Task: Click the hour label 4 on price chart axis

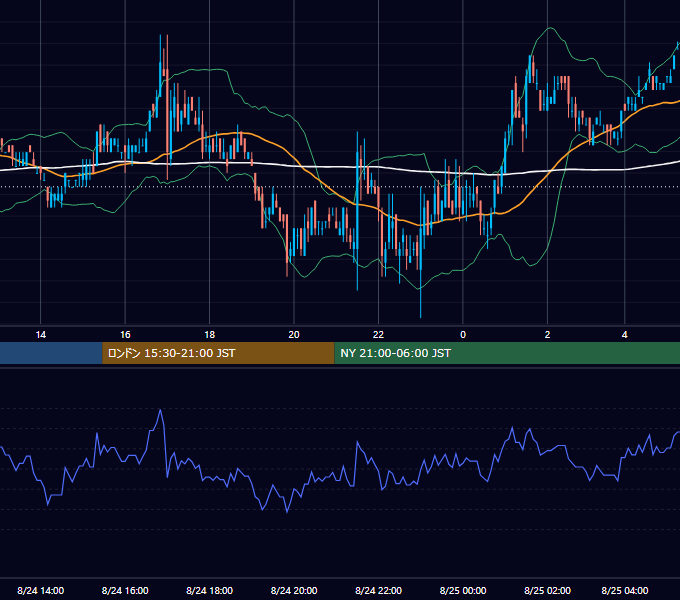Action: pyautogui.click(x=624, y=335)
